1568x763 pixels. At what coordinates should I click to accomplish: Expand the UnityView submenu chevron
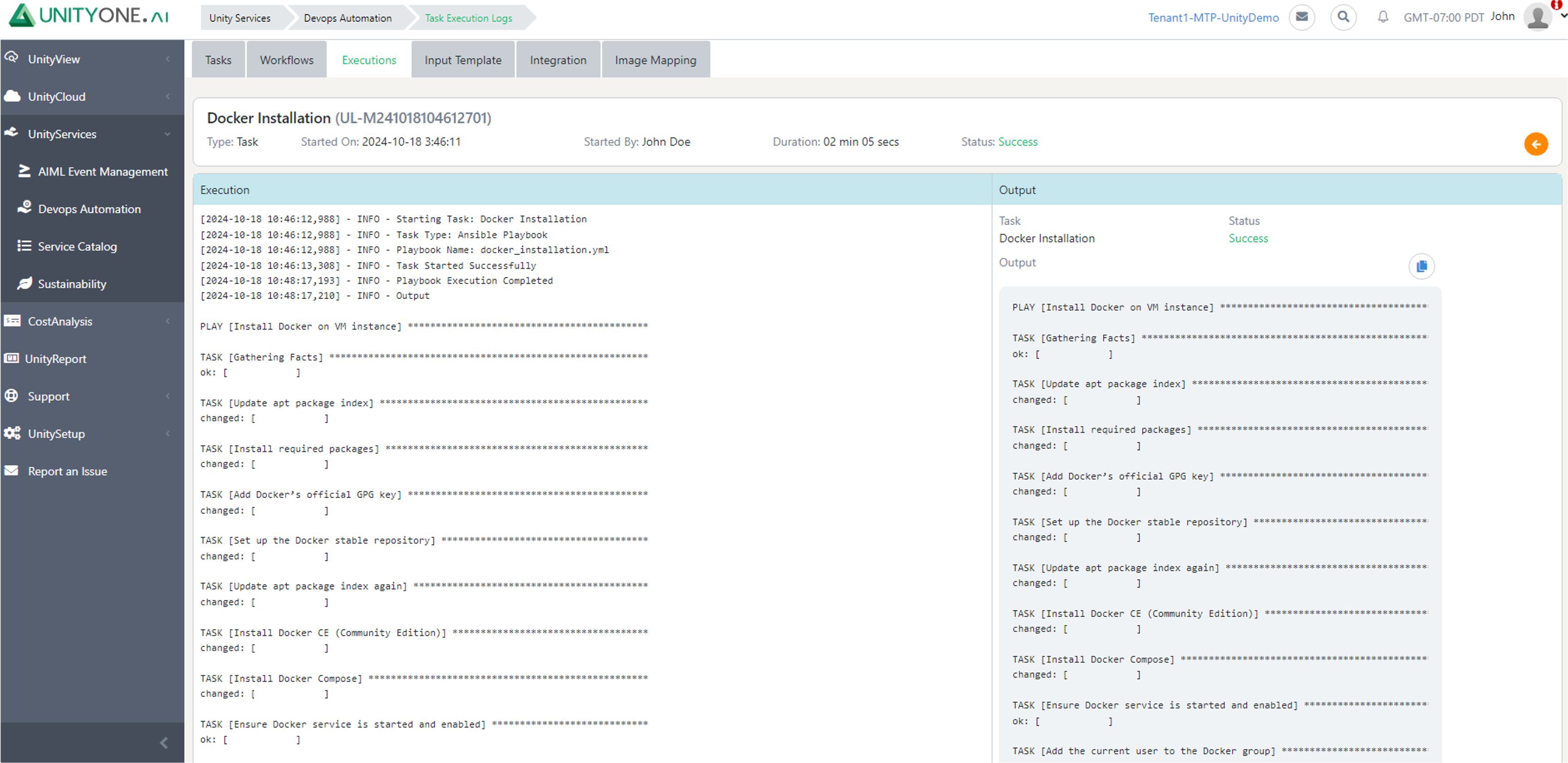coord(168,59)
